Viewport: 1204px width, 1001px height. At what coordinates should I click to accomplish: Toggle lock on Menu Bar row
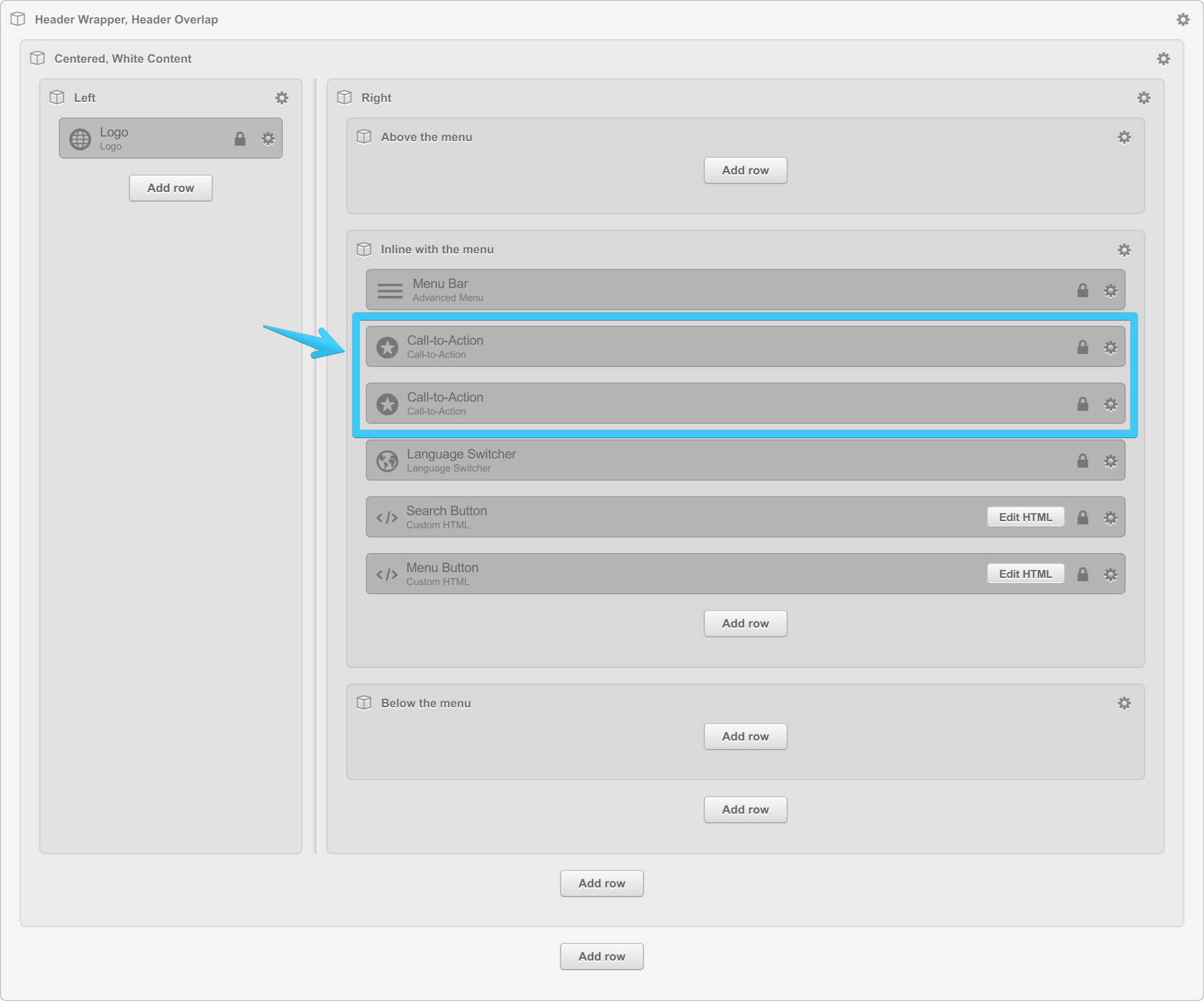[x=1082, y=291]
